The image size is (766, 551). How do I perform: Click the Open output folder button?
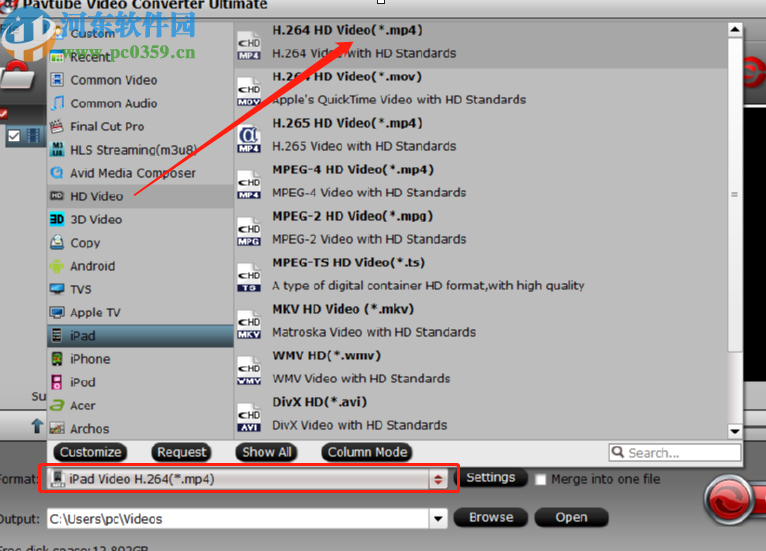pyautogui.click(x=571, y=517)
